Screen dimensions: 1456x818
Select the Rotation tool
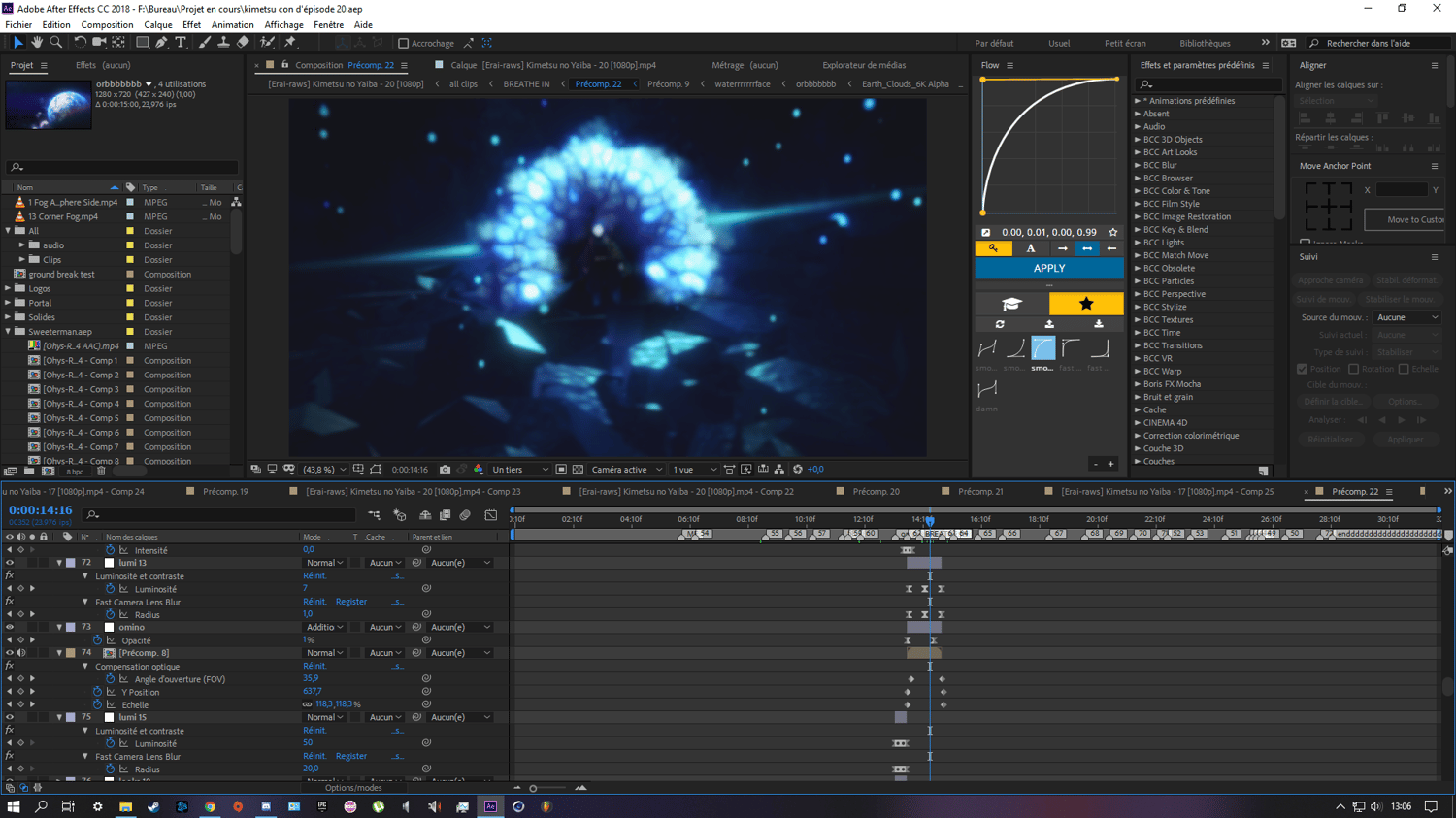point(80,43)
